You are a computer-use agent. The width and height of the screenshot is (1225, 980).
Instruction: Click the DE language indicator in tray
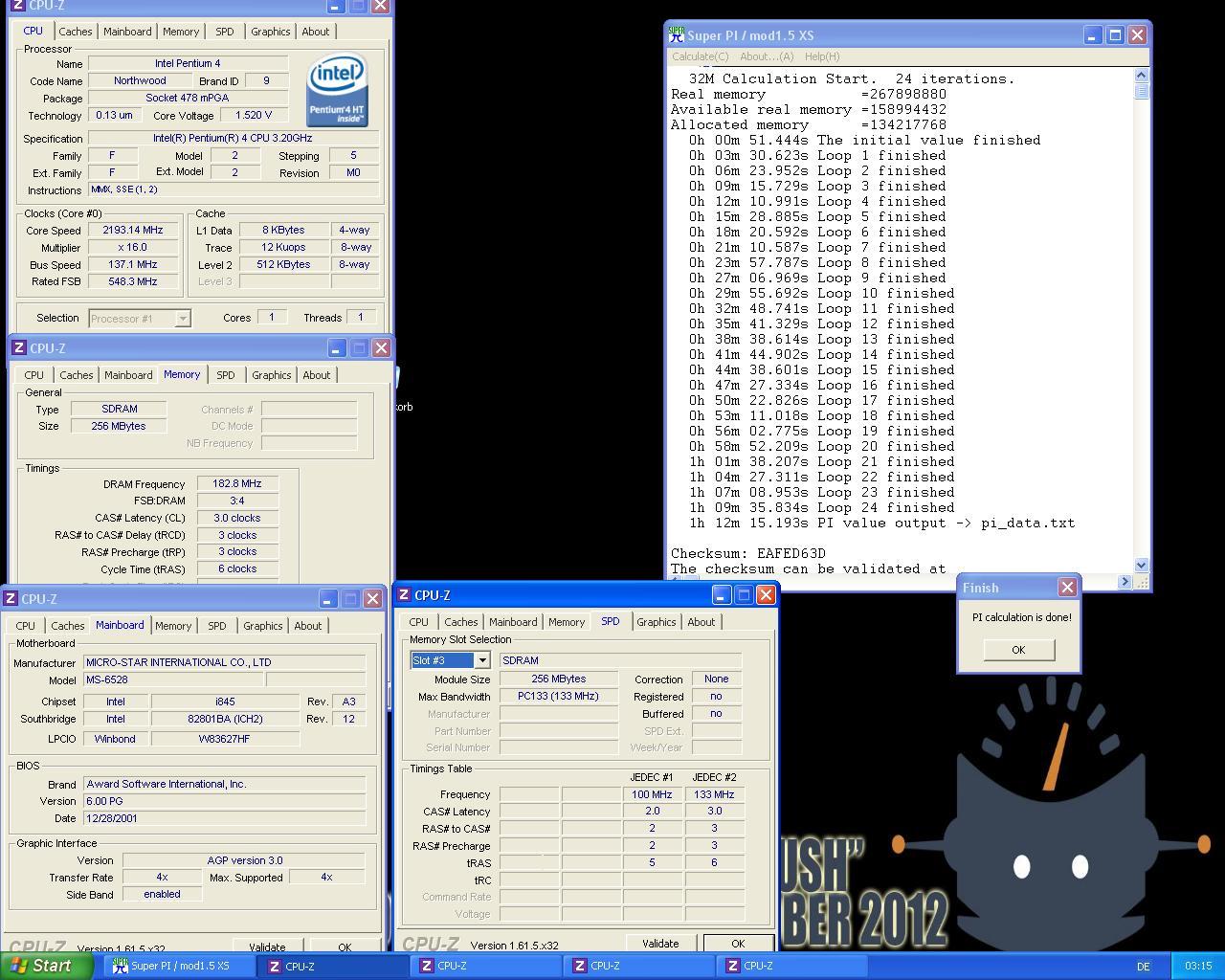pyautogui.click(x=1143, y=967)
